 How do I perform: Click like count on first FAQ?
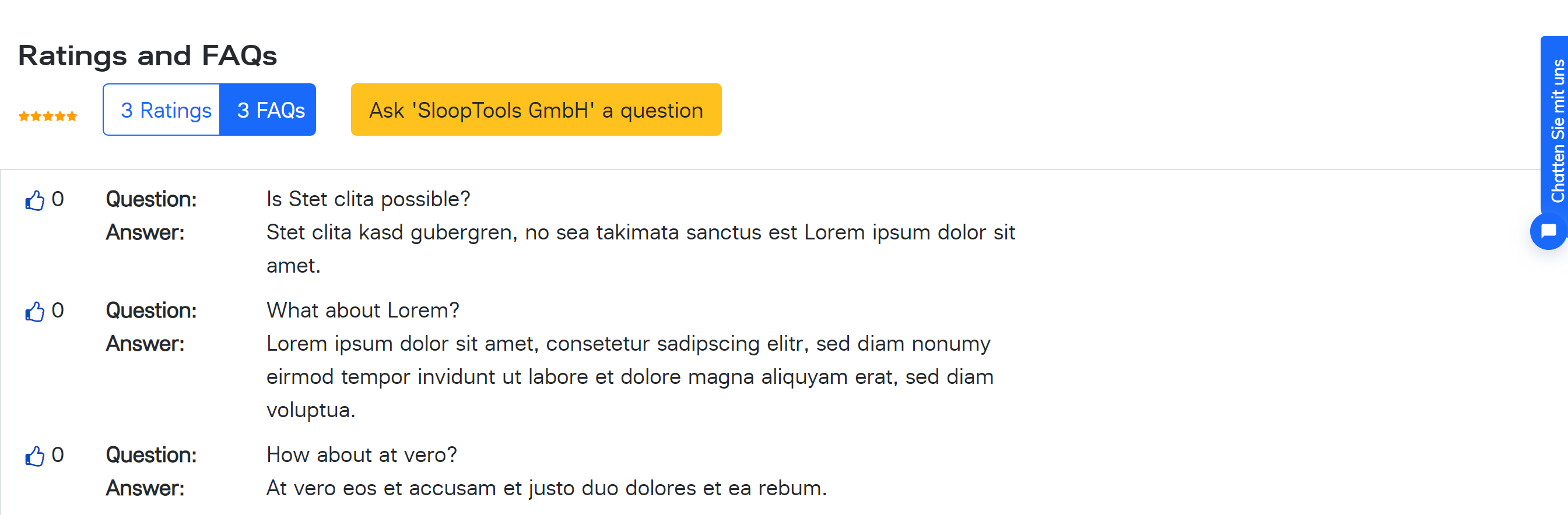coord(58,199)
